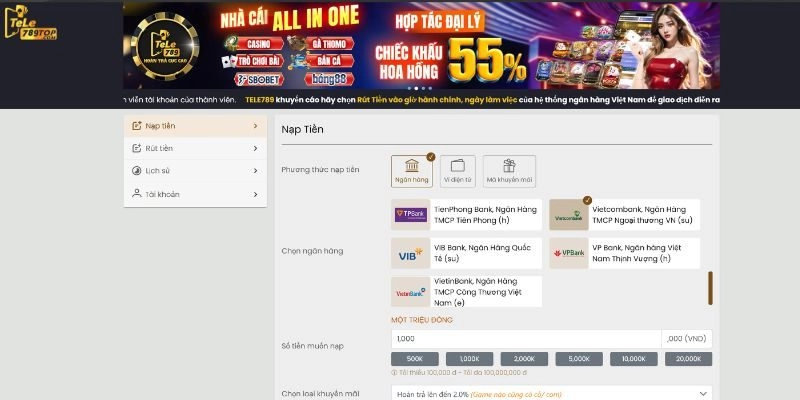Choose VIB Bank, Ngân Hàng Quốc Tế
Image resolution: width=800 pixels, height=400 pixels.
(x=466, y=253)
